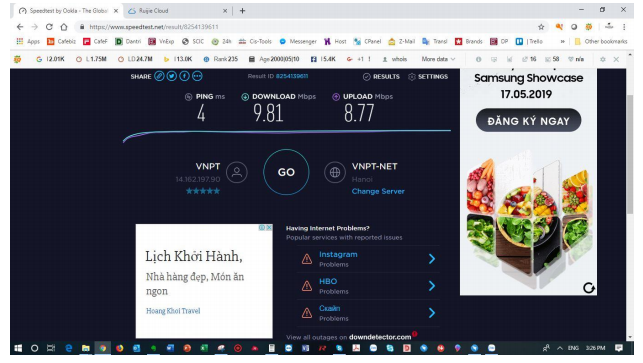Open Windows Start menu
643x363 pixels.
(18, 348)
